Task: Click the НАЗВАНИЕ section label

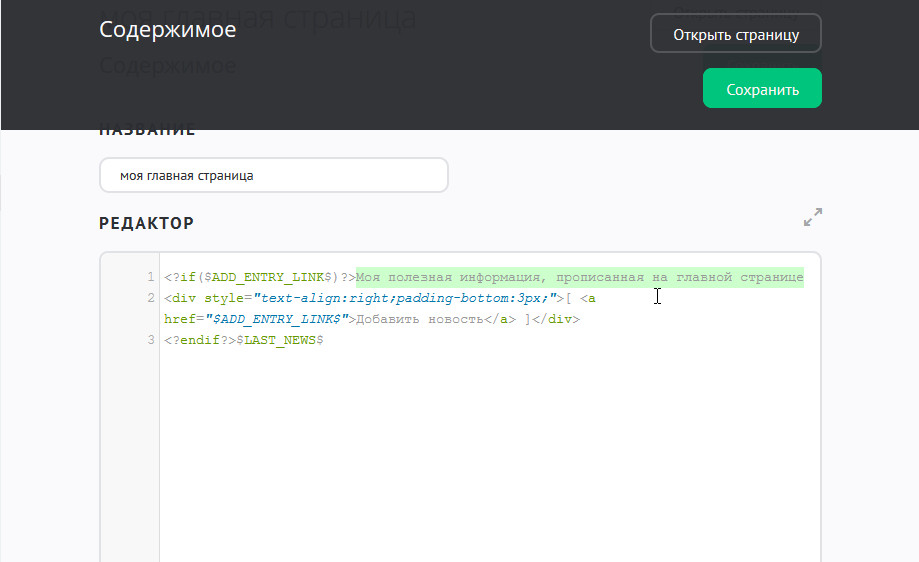Action: [146, 131]
